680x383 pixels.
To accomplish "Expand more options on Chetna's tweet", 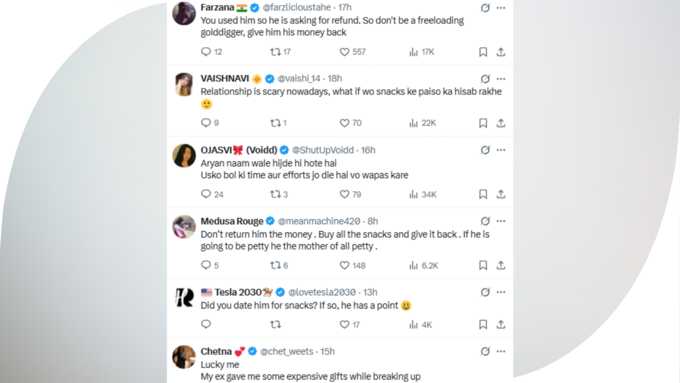I will click(501, 351).
